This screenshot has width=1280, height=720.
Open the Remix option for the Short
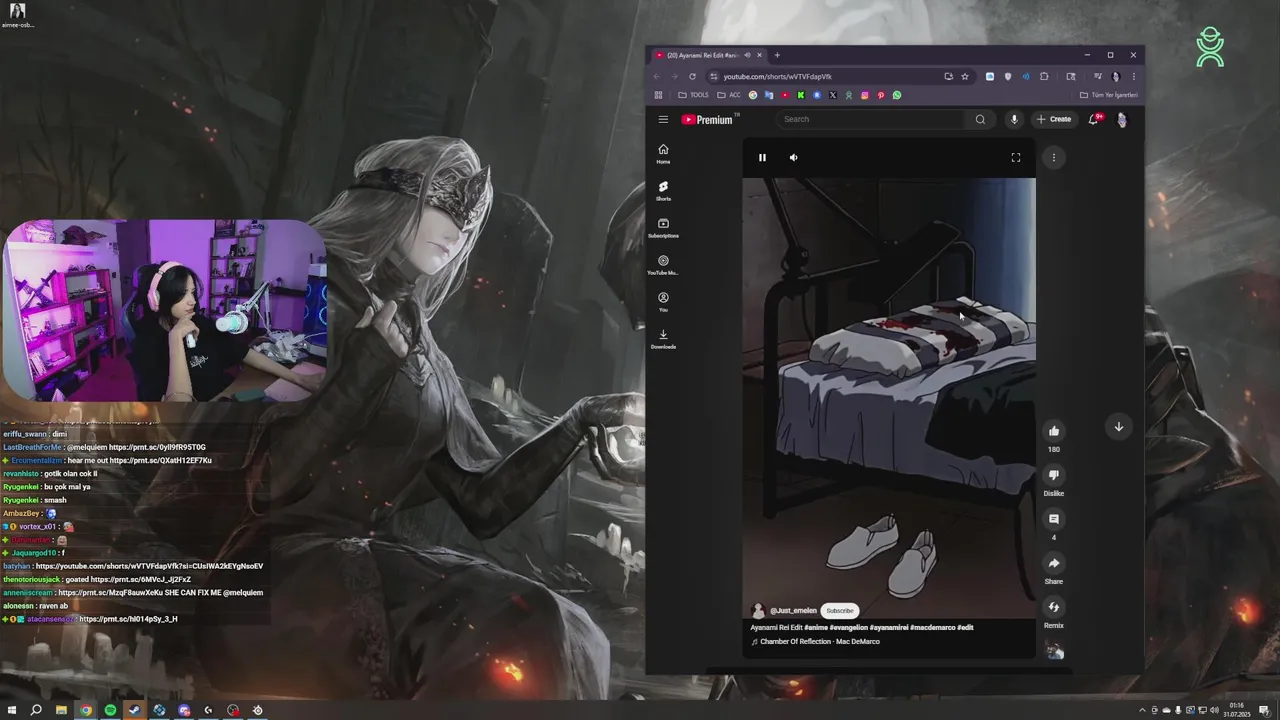coord(1053,607)
